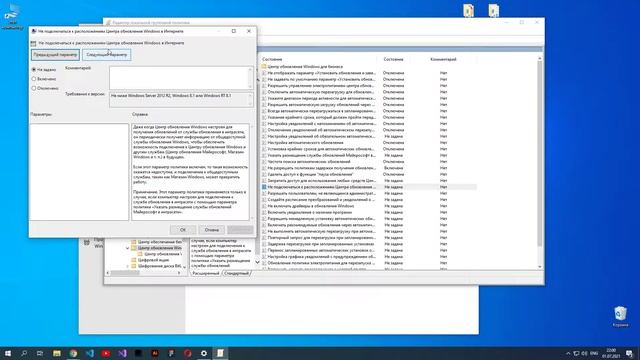This screenshot has width=640, height=360.
Task: Click the top-left desktop shortcut icon
Action: coord(12,16)
